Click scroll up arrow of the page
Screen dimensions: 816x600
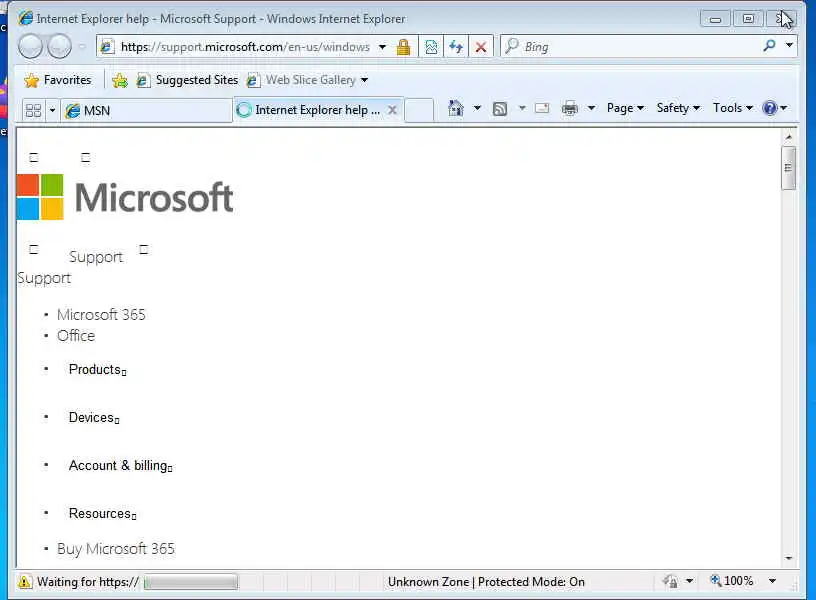789,137
